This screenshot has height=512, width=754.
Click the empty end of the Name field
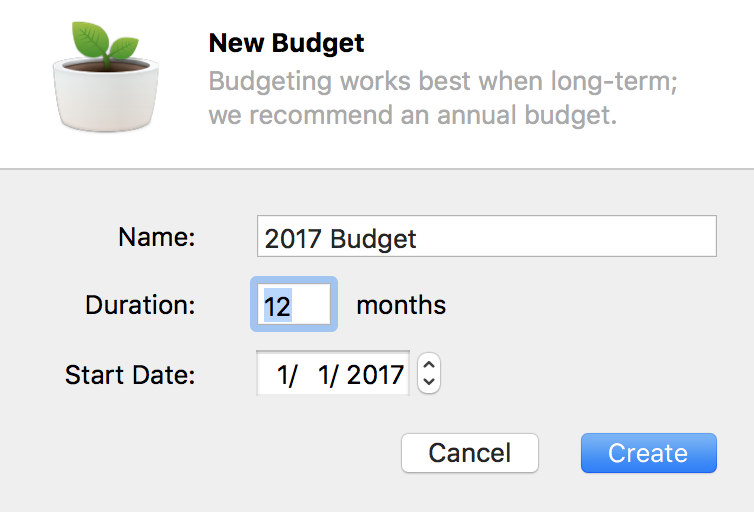[x=567, y=236]
